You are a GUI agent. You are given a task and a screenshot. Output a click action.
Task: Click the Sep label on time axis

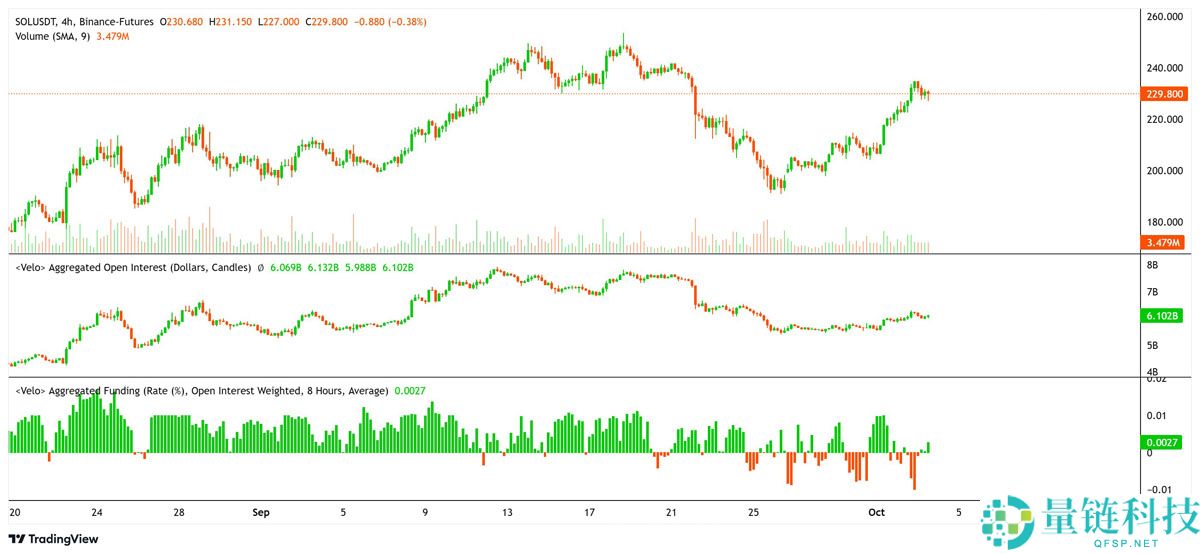tap(260, 513)
